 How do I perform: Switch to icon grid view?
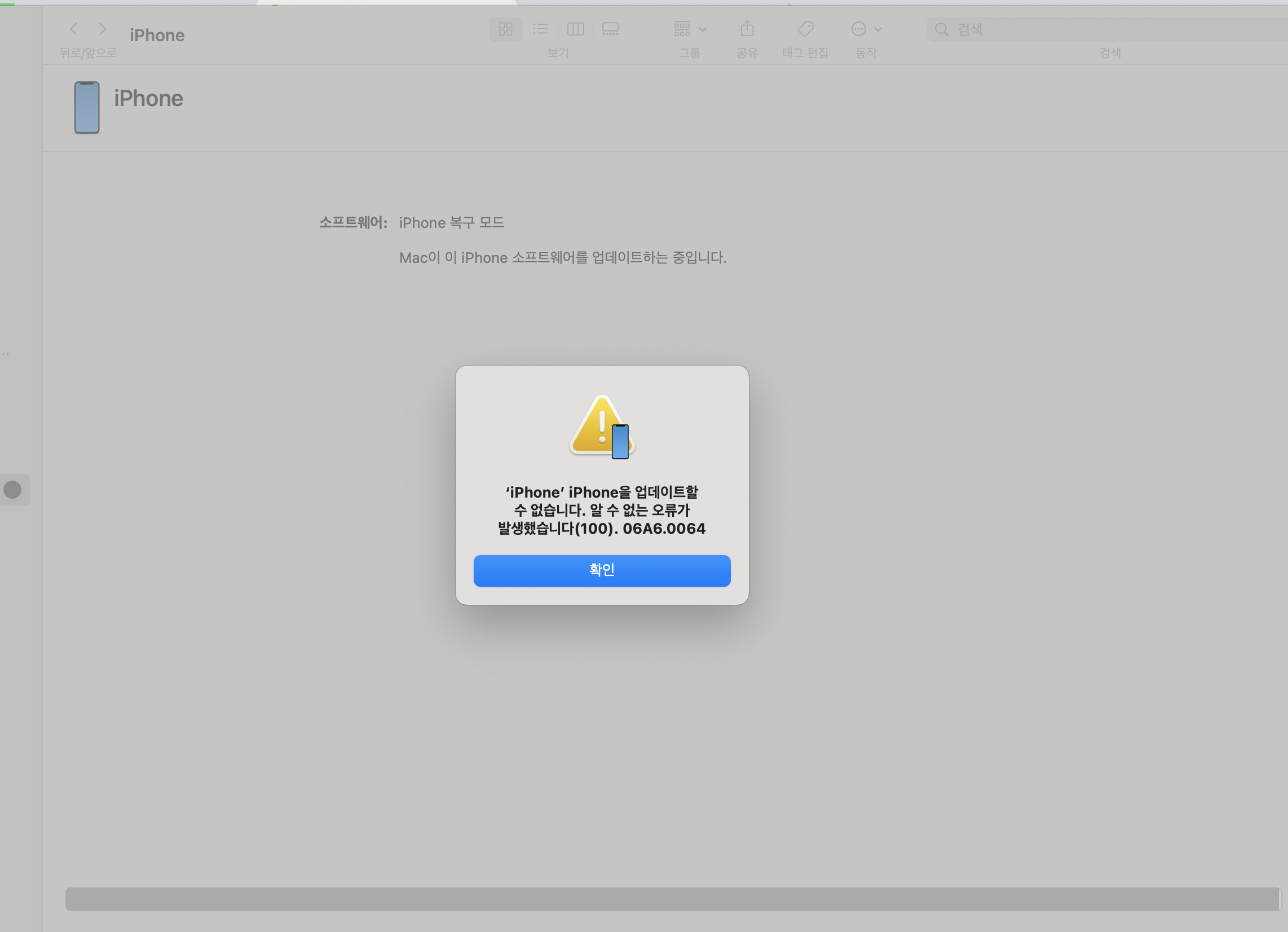pyautogui.click(x=505, y=28)
